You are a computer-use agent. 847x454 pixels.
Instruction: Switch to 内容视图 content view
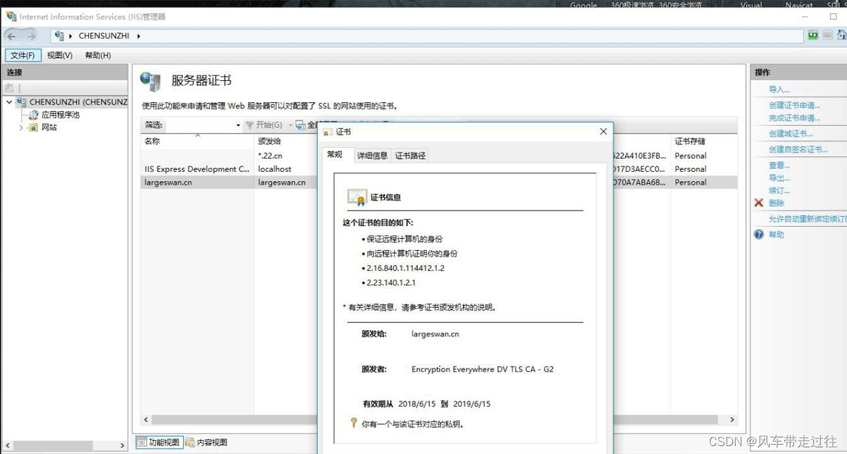click(x=206, y=442)
